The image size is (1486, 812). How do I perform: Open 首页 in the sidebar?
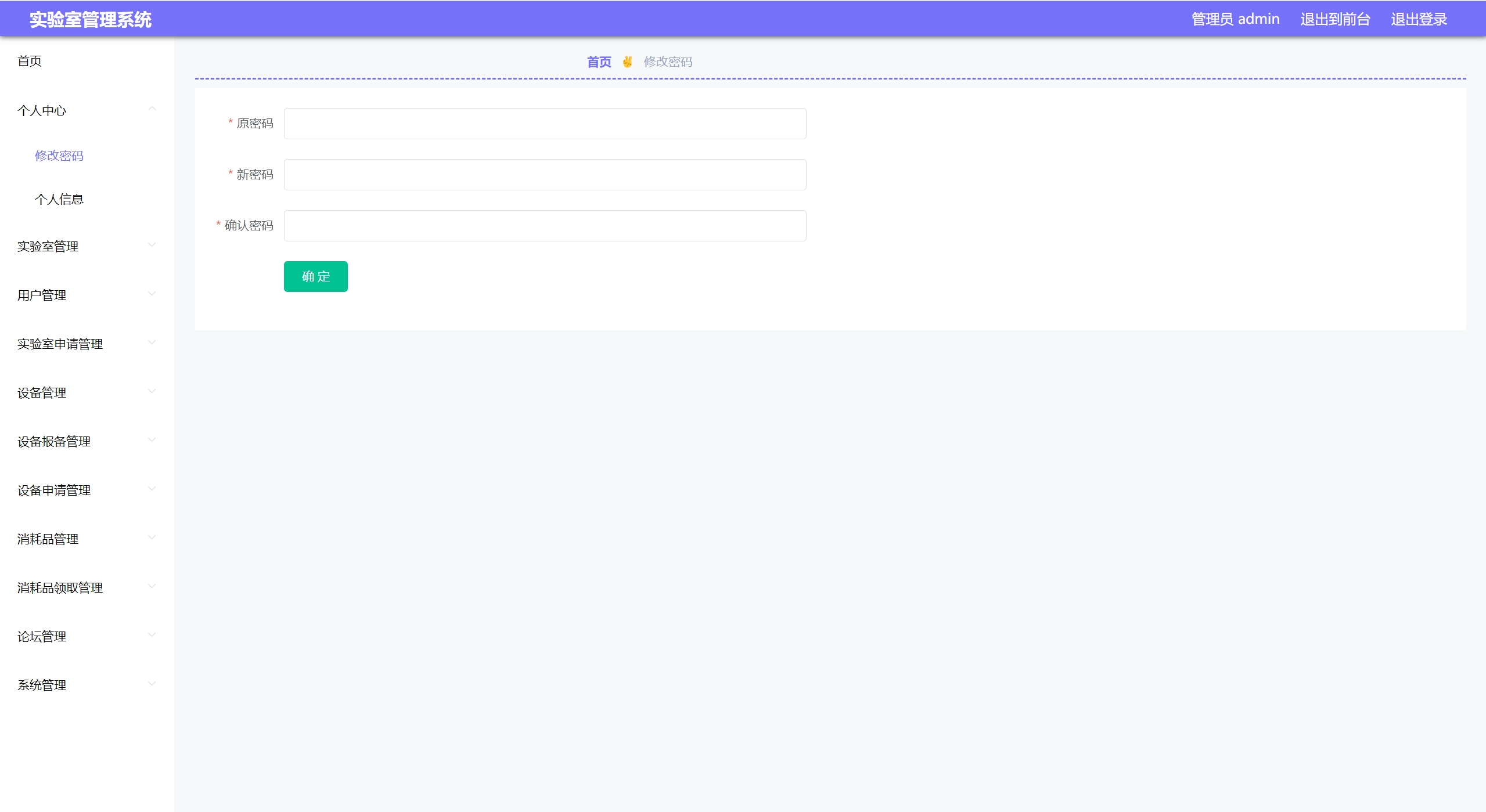30,61
